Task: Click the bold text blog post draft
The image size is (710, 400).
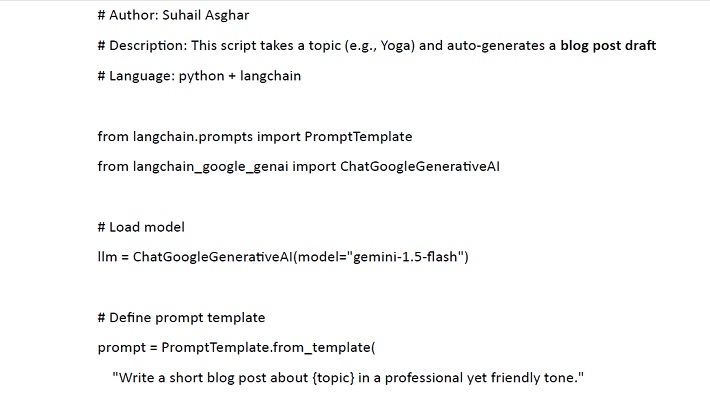Action: point(608,46)
